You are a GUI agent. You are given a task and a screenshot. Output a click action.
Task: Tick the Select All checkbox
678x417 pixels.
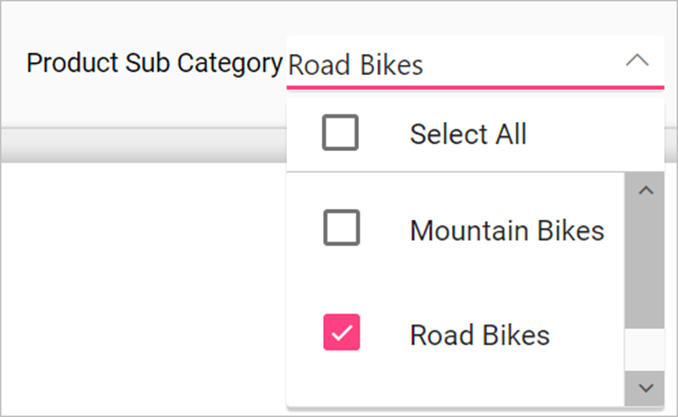click(341, 133)
